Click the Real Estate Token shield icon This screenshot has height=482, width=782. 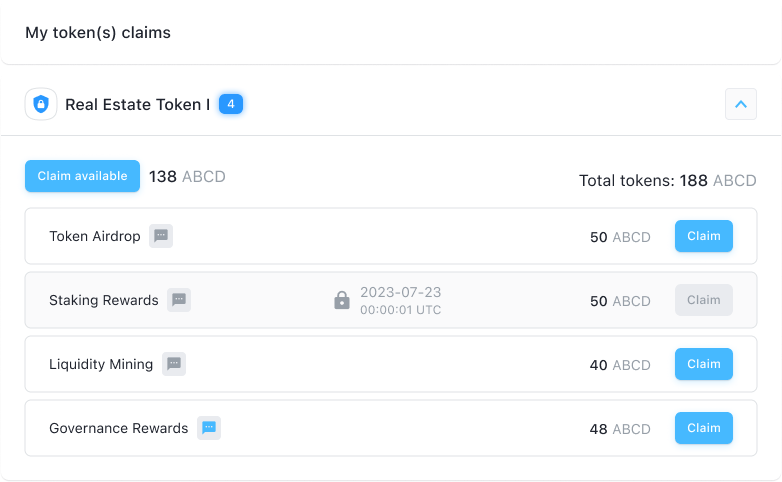(41, 104)
